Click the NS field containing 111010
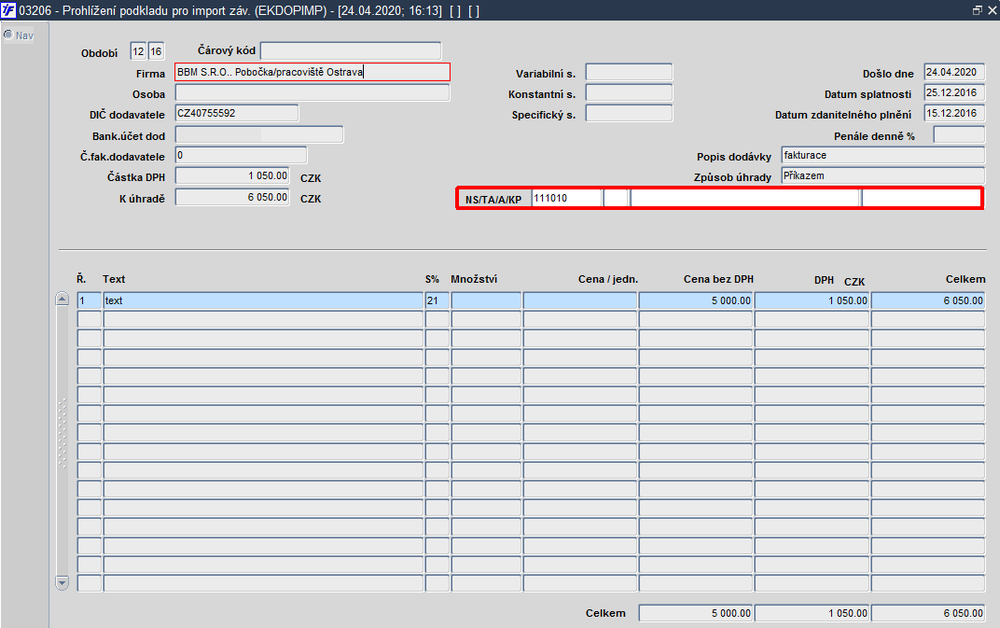The image size is (1000, 628). tap(566, 198)
